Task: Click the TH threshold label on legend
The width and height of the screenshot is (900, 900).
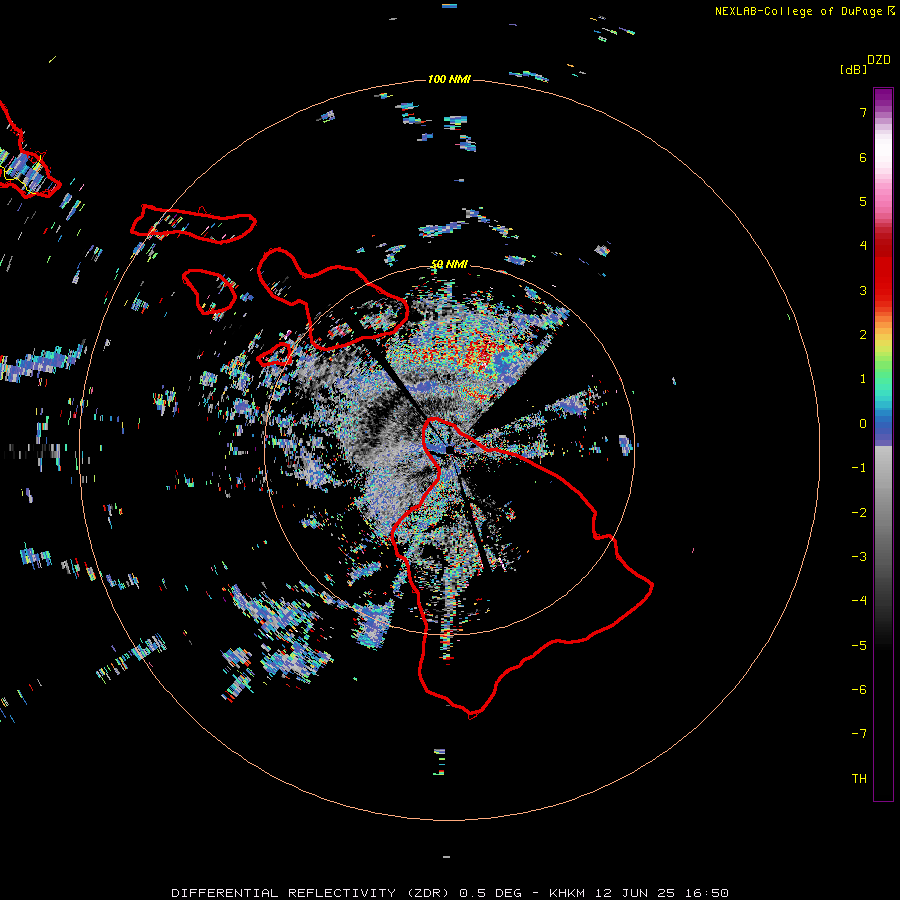Action: pos(859,779)
